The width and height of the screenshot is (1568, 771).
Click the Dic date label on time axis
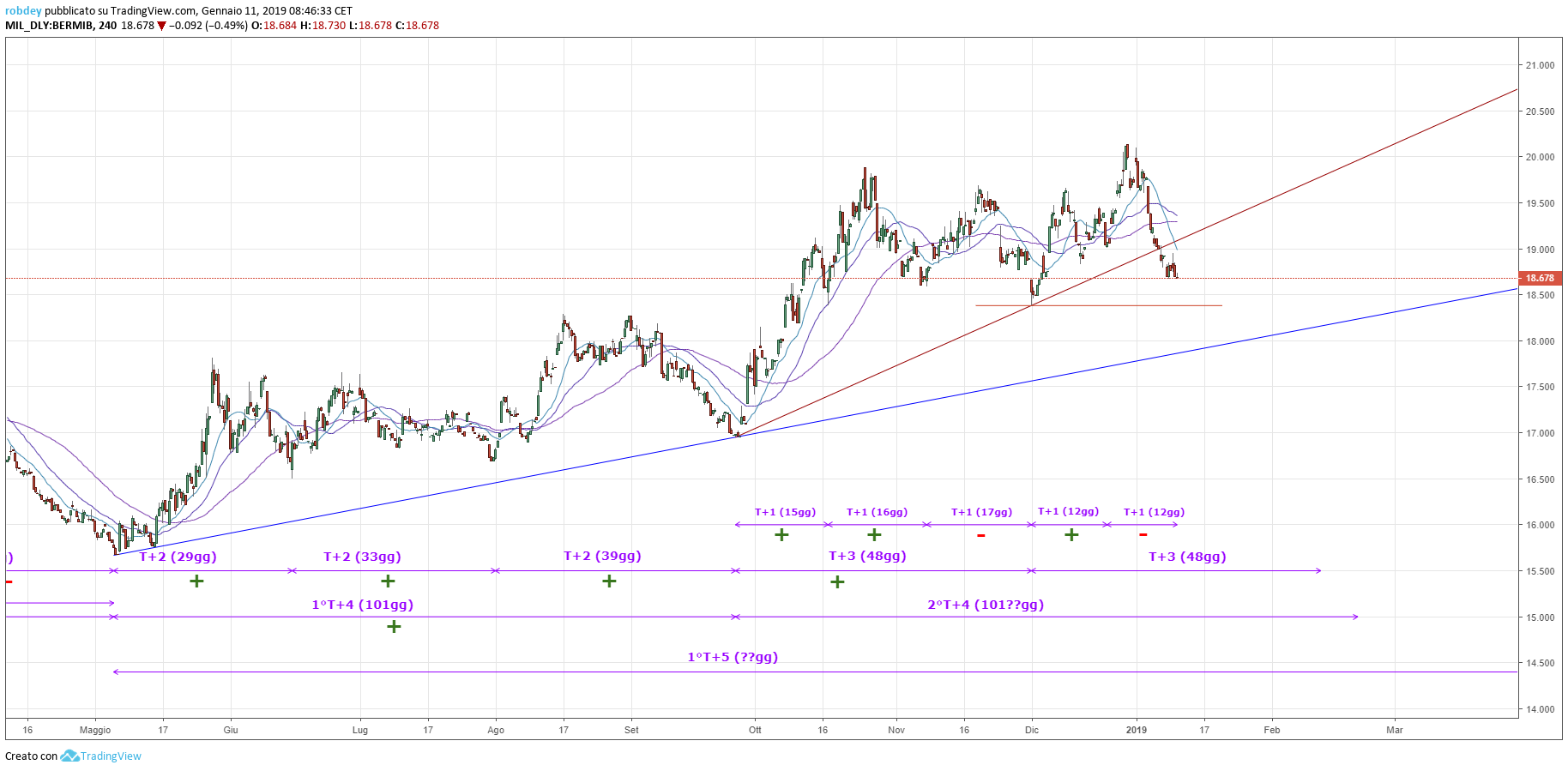pos(1032,730)
